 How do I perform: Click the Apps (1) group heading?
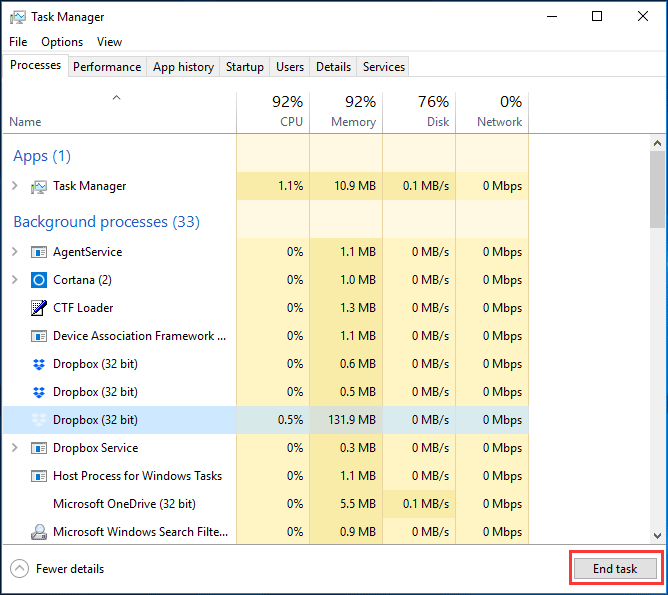pos(42,156)
